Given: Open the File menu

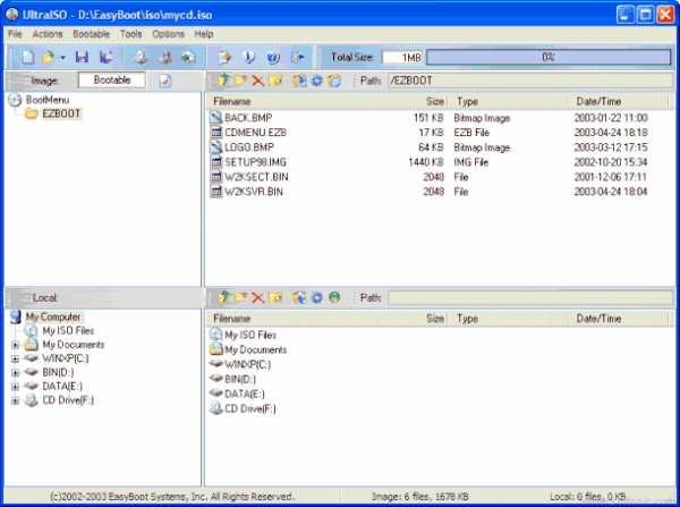Looking at the screenshot, I should coord(15,34).
